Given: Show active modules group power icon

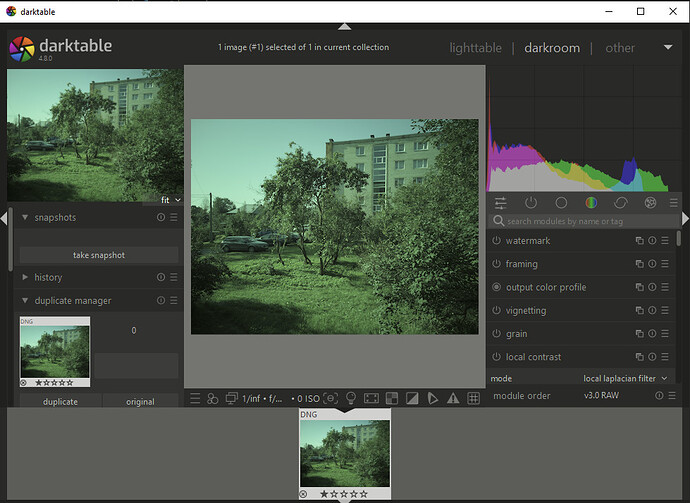Looking at the screenshot, I should (531, 203).
